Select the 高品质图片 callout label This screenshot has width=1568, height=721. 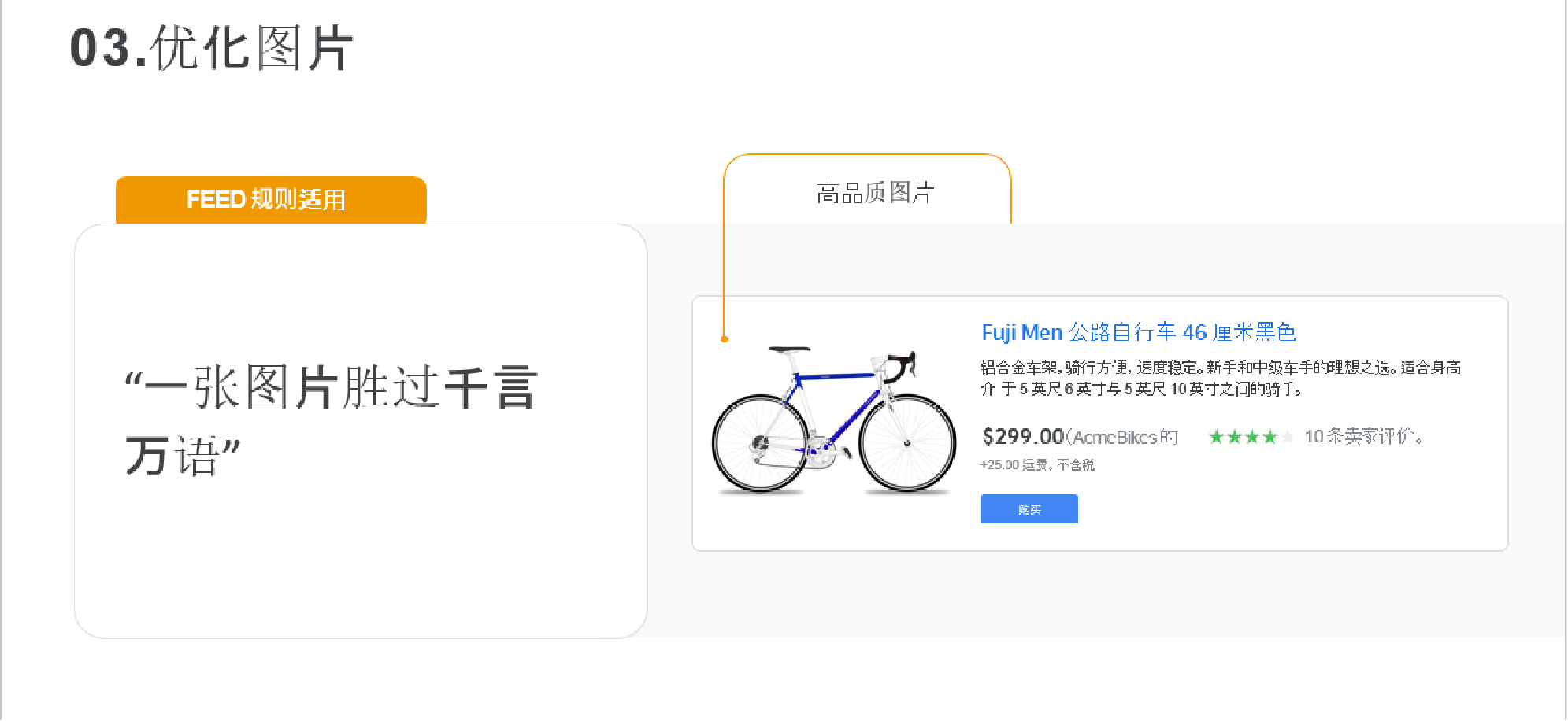874,193
